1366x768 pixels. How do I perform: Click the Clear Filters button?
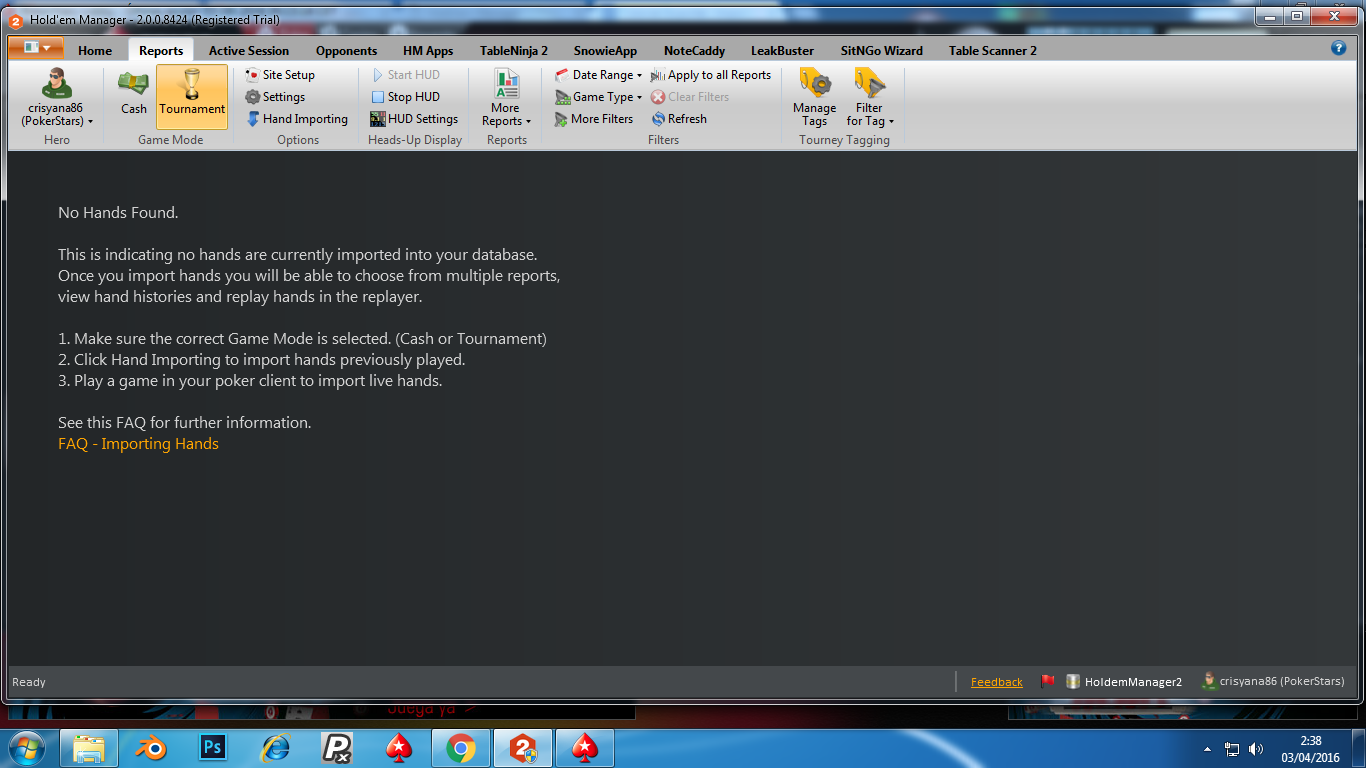click(690, 97)
